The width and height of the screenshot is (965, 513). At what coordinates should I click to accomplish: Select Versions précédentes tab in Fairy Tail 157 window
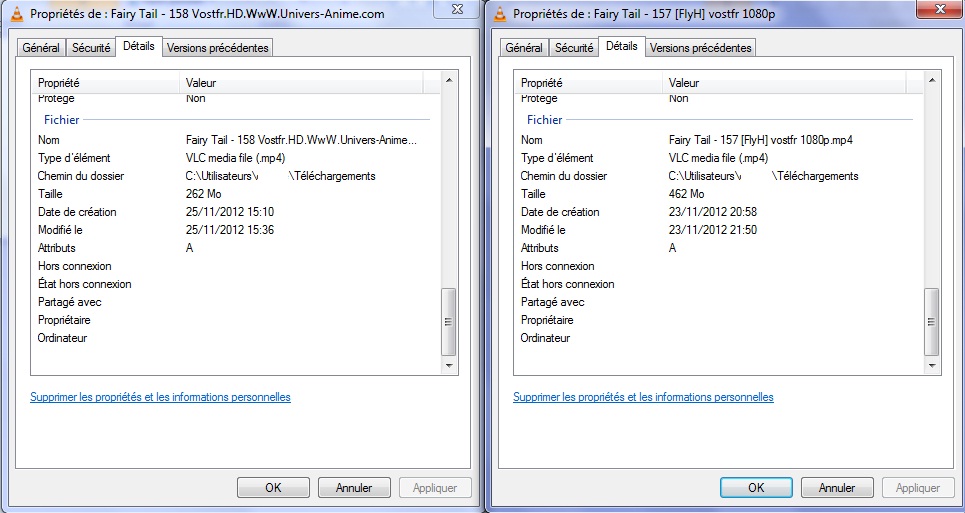(701, 48)
